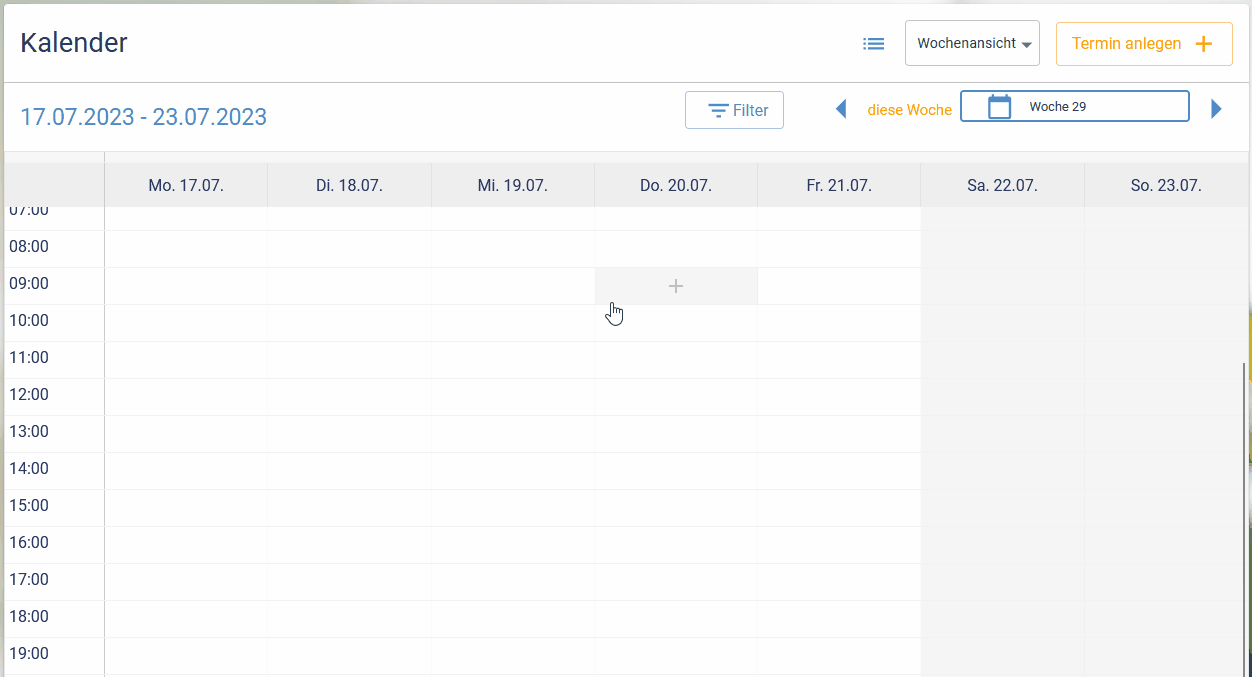Select the Fr. 21.07. column header
This screenshot has width=1252, height=677.
pyautogui.click(x=839, y=186)
